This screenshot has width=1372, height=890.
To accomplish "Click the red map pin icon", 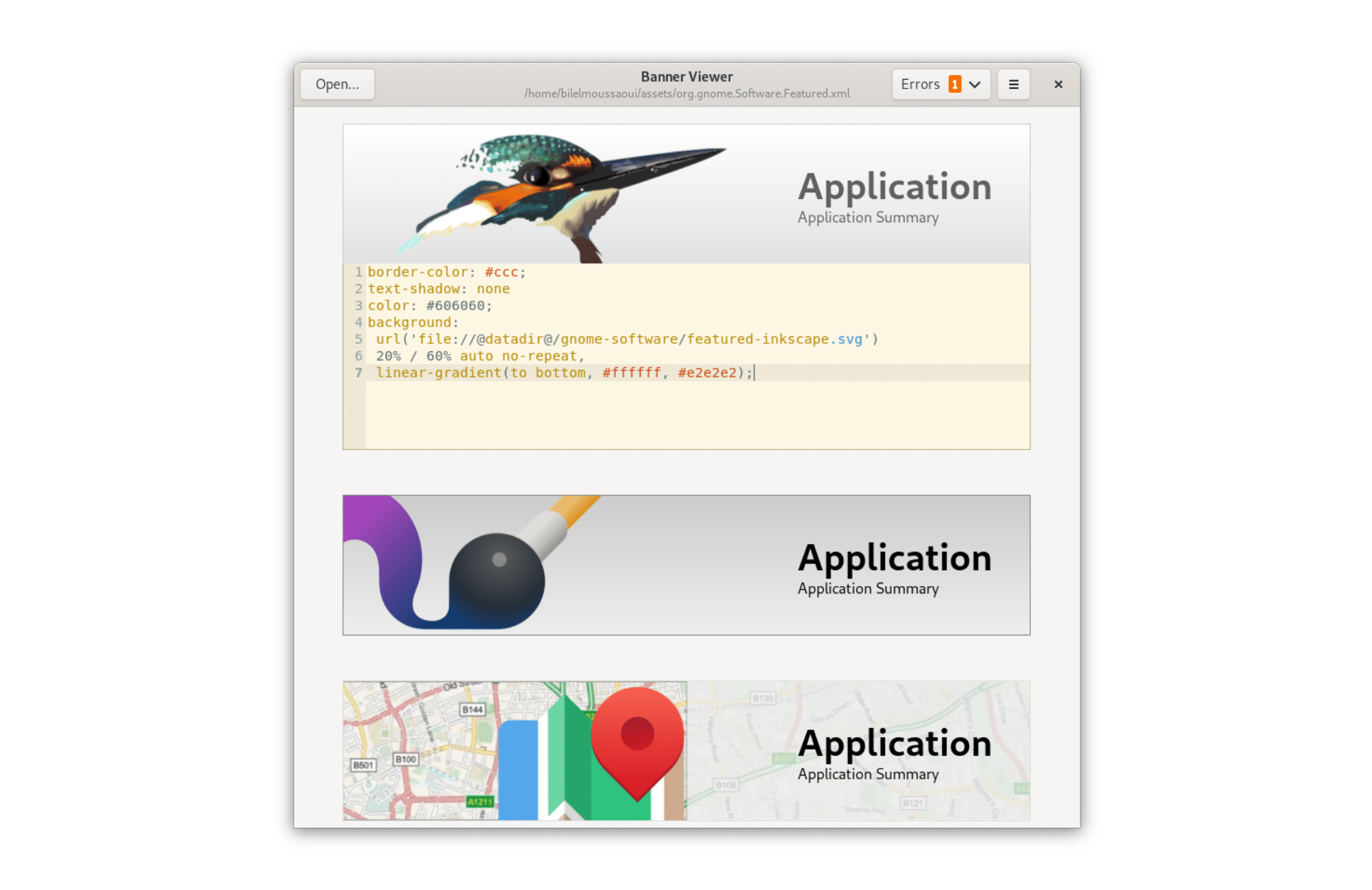I will click(637, 743).
